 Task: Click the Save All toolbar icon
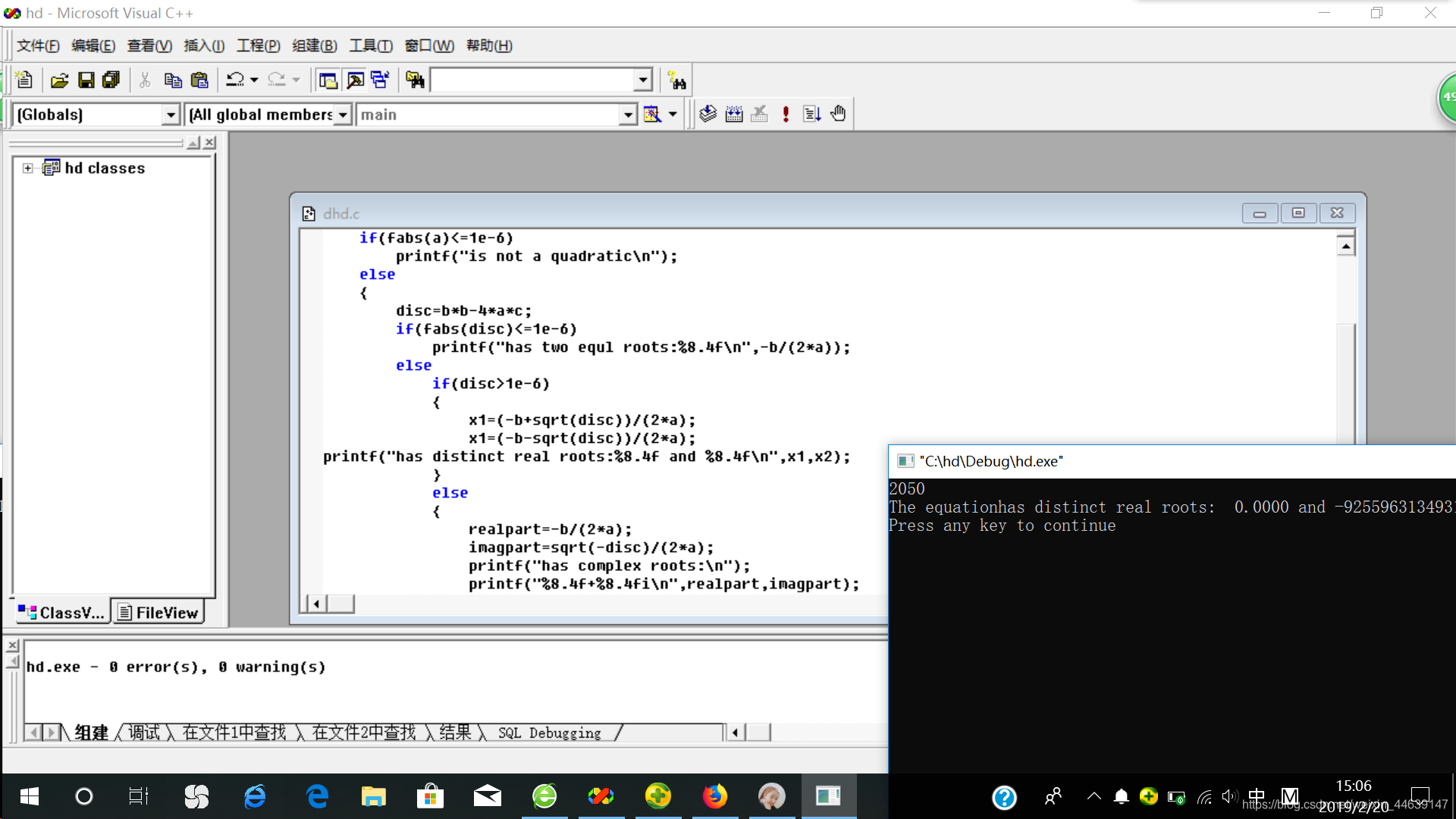tap(111, 80)
